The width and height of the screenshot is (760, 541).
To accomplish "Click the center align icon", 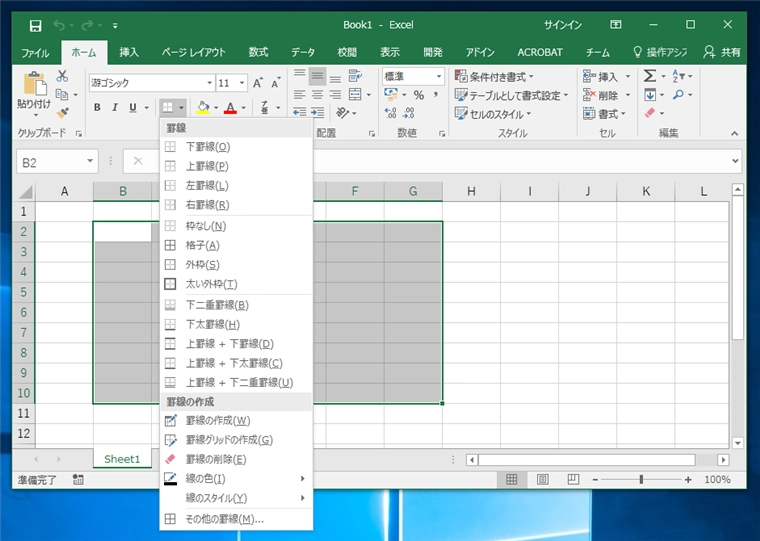I will coord(317,95).
